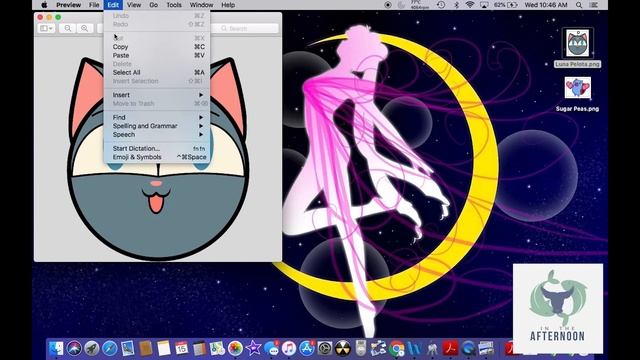The image size is (640, 360).
Task: Expand the Find submenu
Action: [157, 117]
